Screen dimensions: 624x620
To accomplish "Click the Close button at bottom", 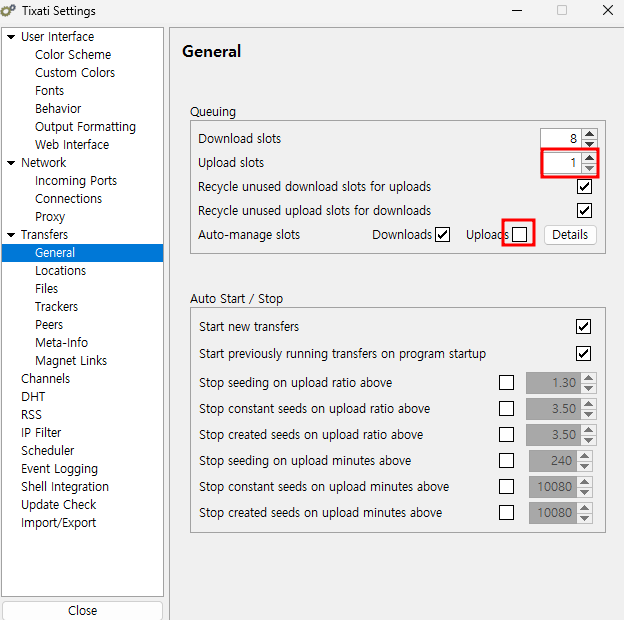I will point(82,610).
